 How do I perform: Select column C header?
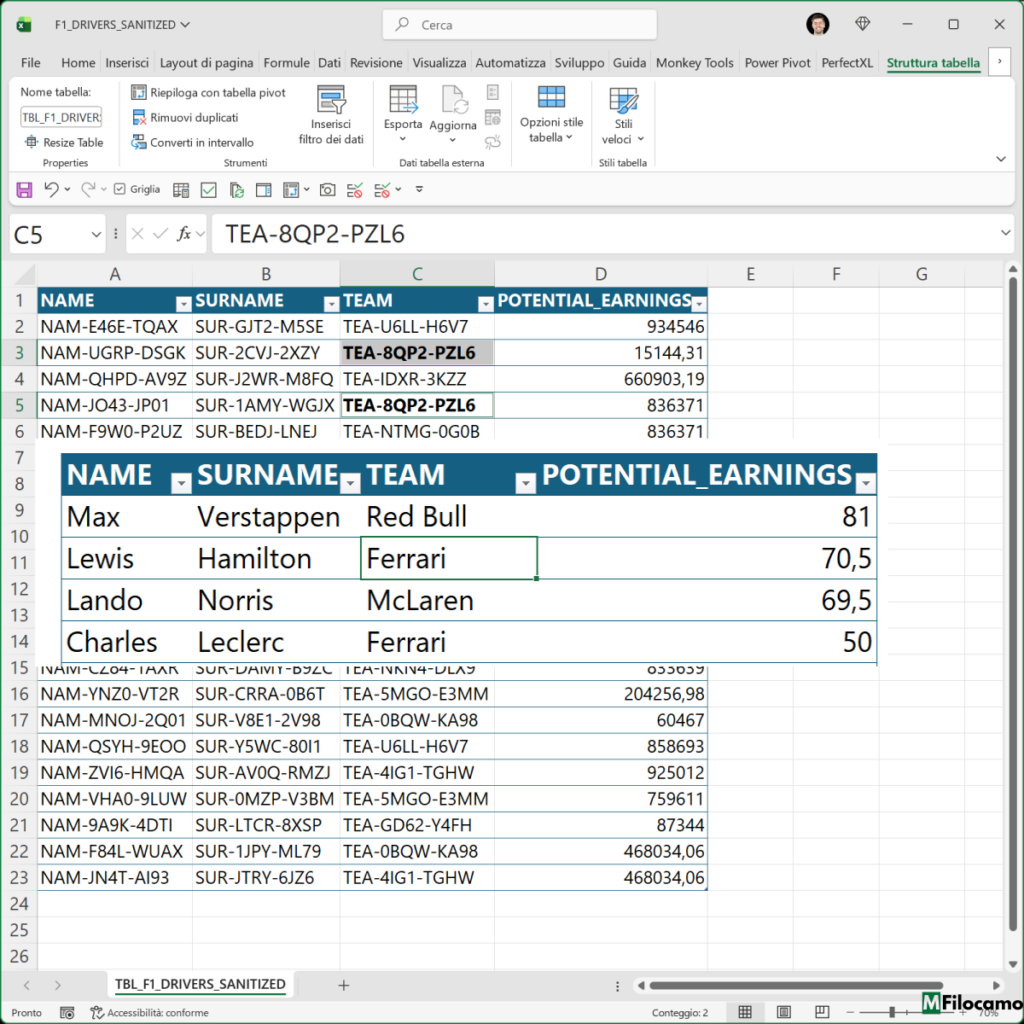417,274
